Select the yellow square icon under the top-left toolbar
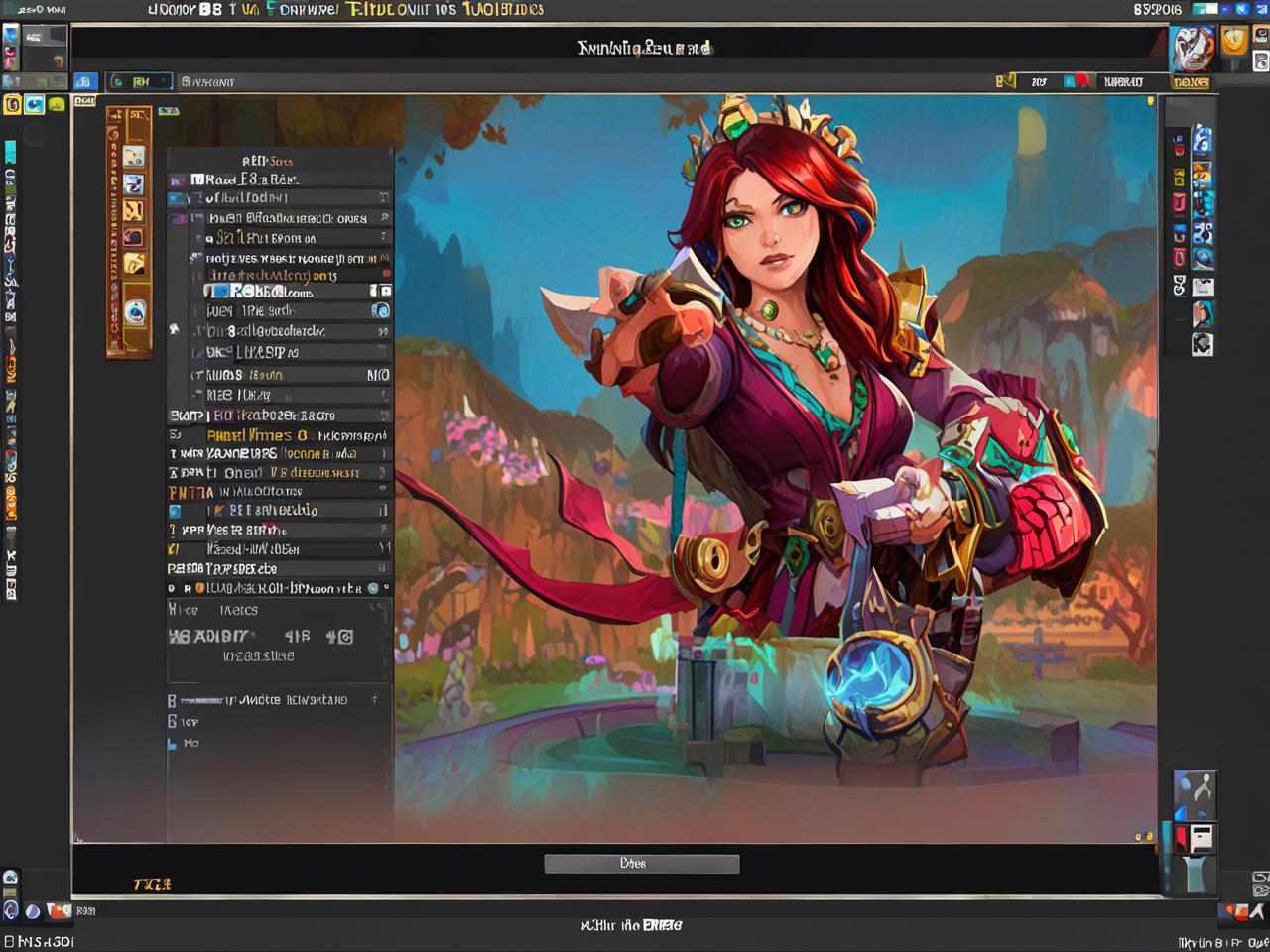The image size is (1270, 952). (12, 104)
